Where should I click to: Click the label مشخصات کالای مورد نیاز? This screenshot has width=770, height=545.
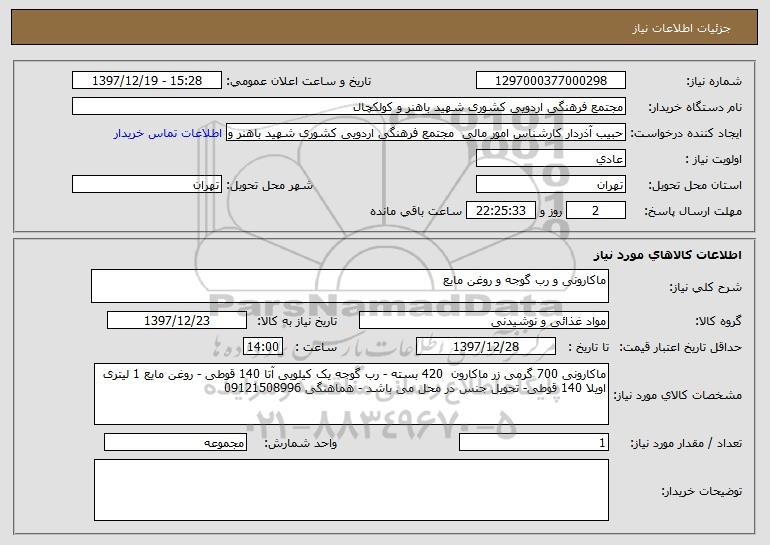(x=678, y=395)
